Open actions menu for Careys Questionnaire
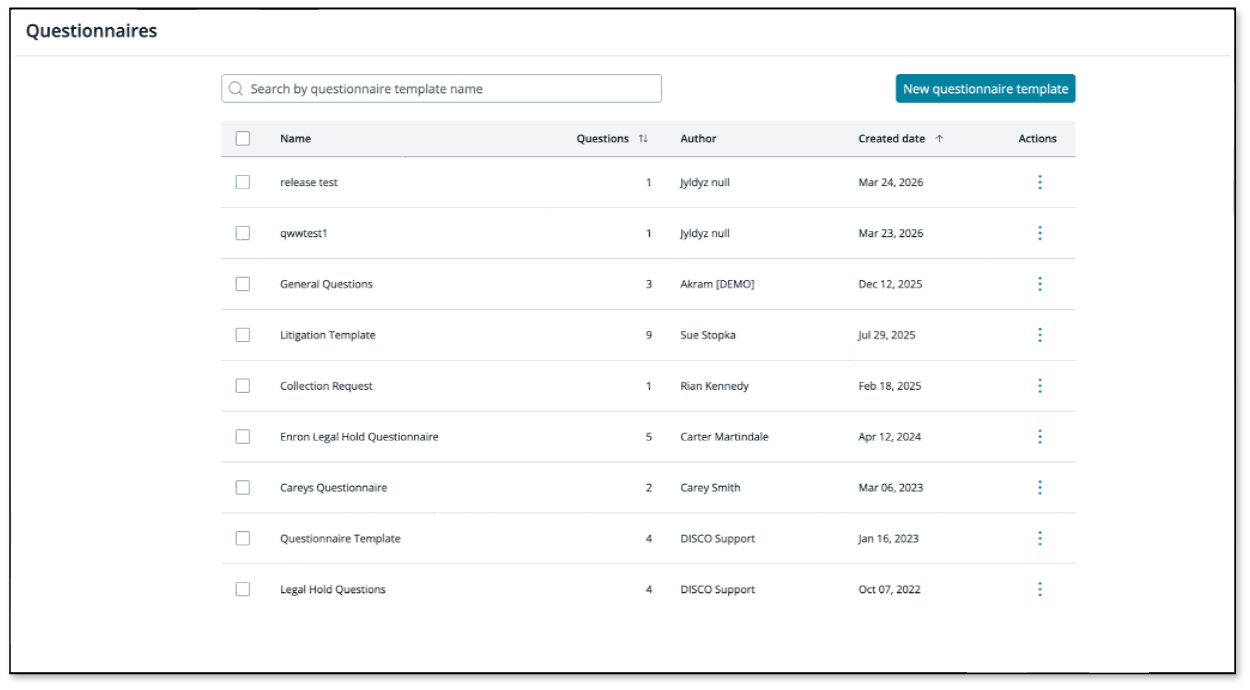The height and width of the screenshot is (690, 1250). tap(1040, 488)
